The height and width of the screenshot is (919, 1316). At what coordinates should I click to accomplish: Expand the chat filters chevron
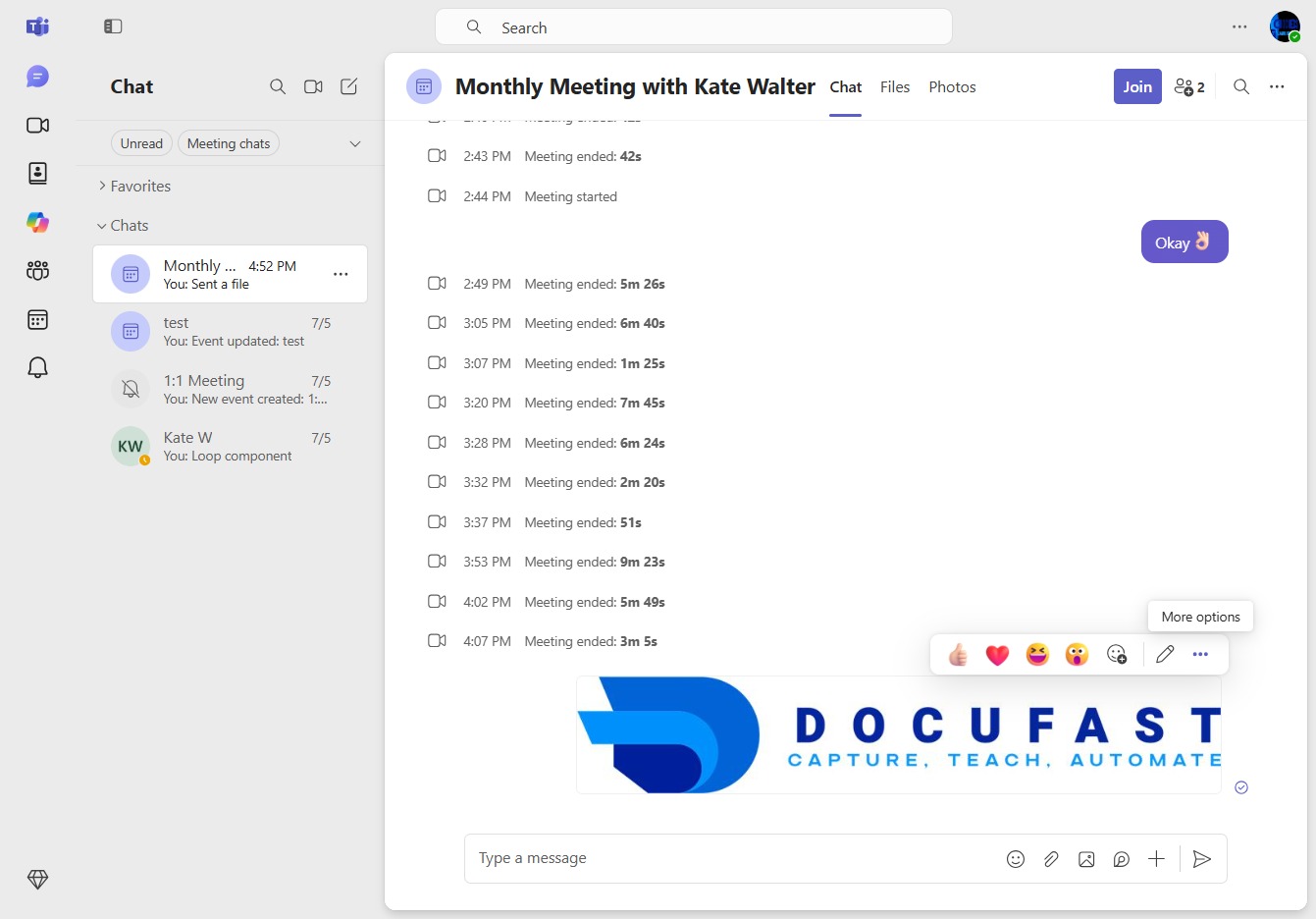355,143
